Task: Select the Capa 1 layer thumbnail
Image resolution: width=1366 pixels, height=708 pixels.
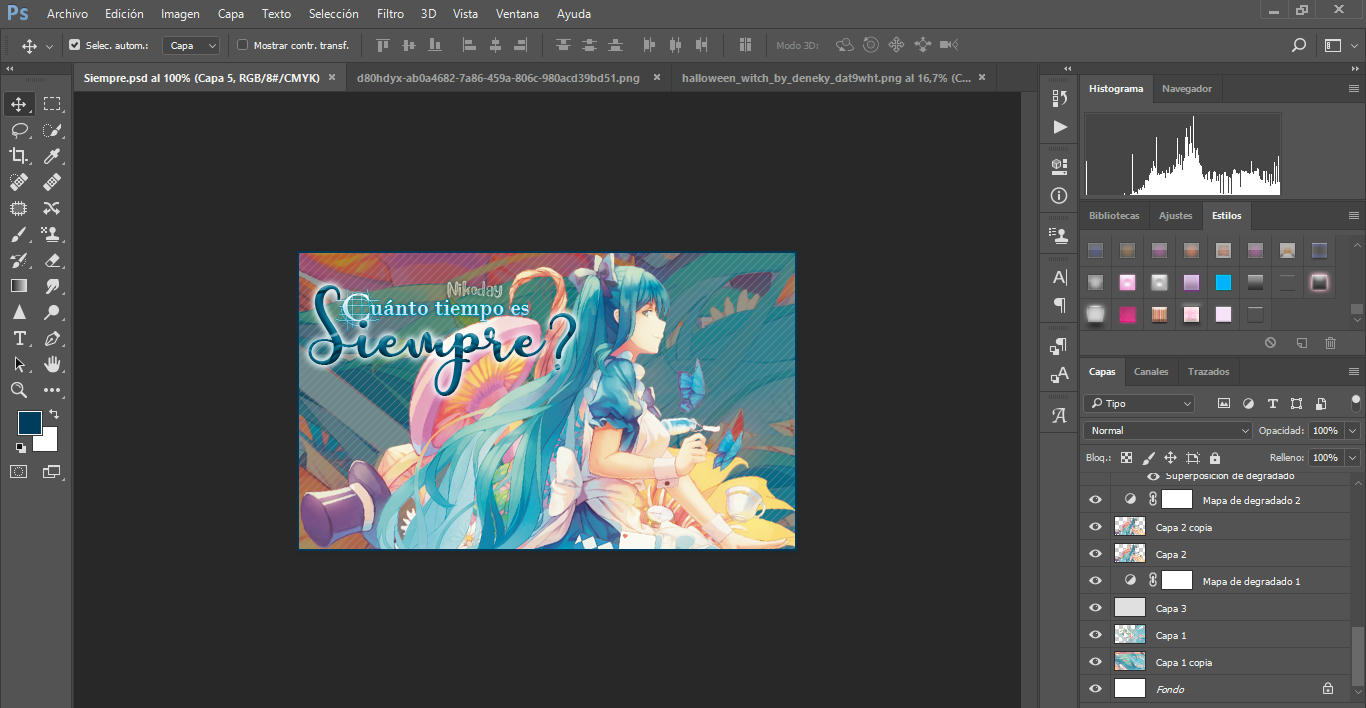Action: tap(1130, 635)
